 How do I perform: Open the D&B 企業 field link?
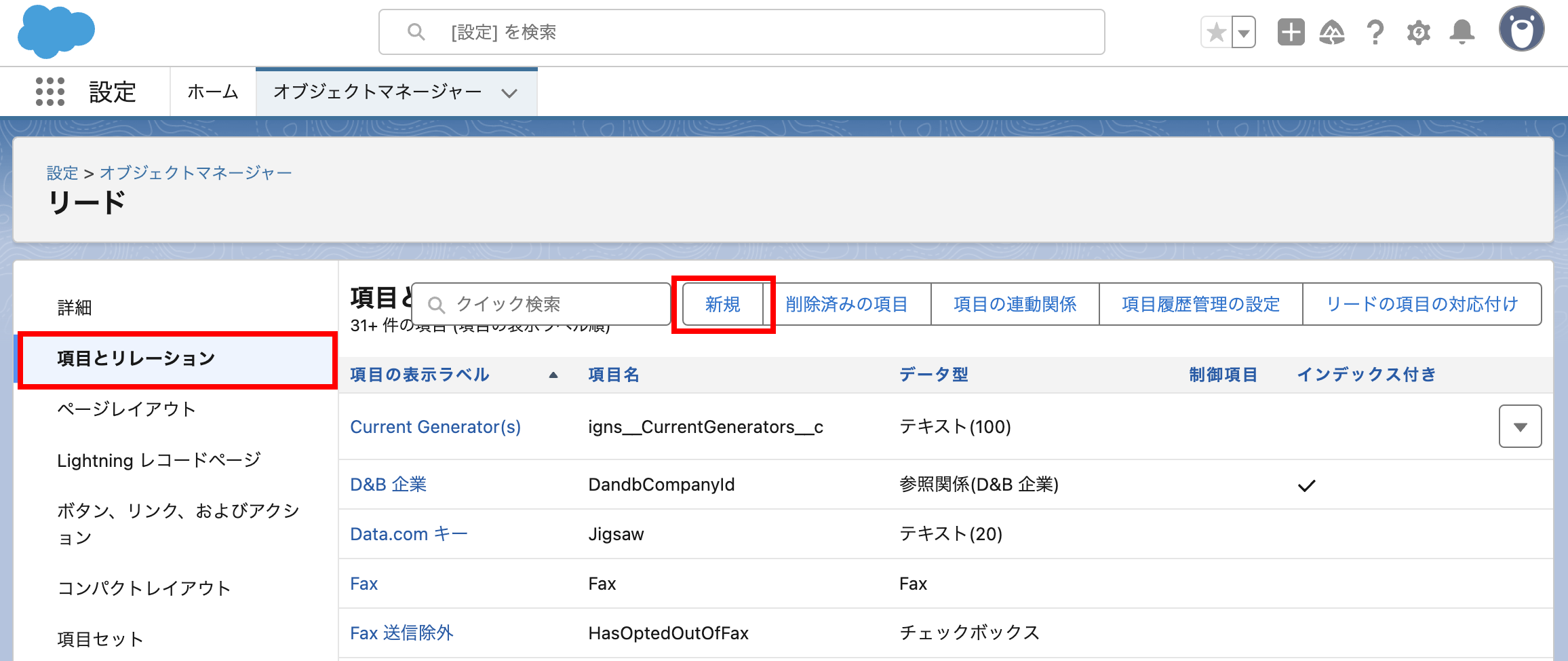(x=388, y=485)
